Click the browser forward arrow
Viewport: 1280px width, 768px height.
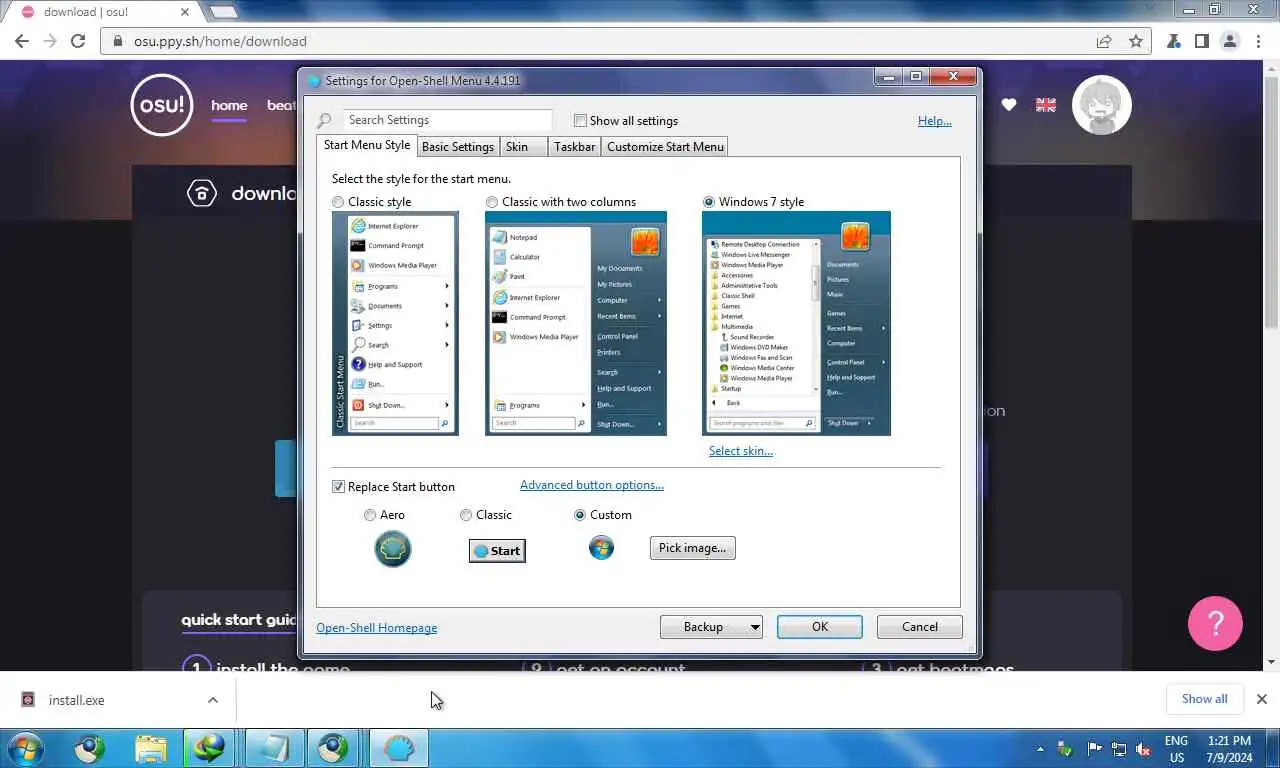click(50, 41)
